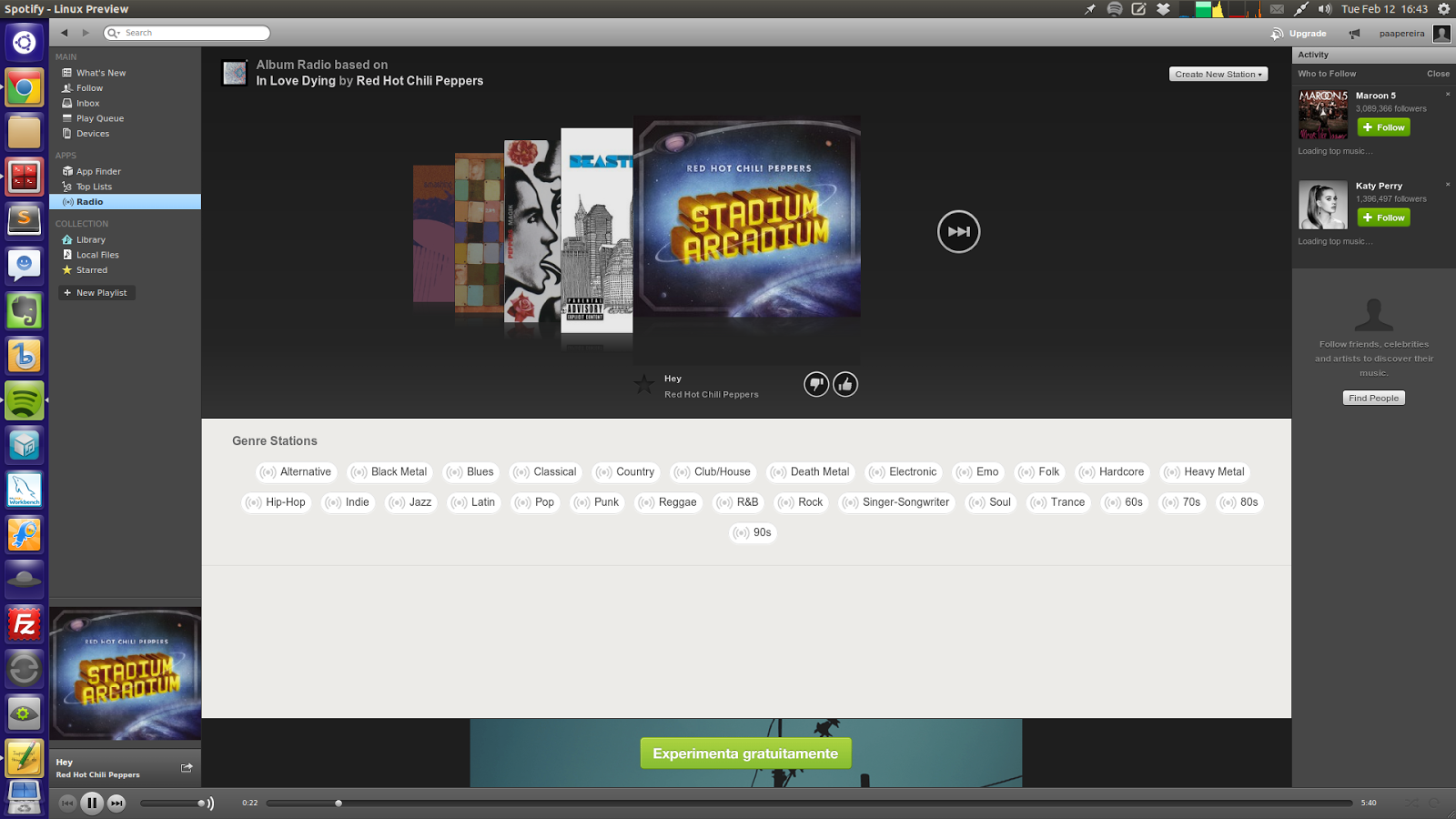
Task: Start the Jazz station
Action: [x=410, y=502]
